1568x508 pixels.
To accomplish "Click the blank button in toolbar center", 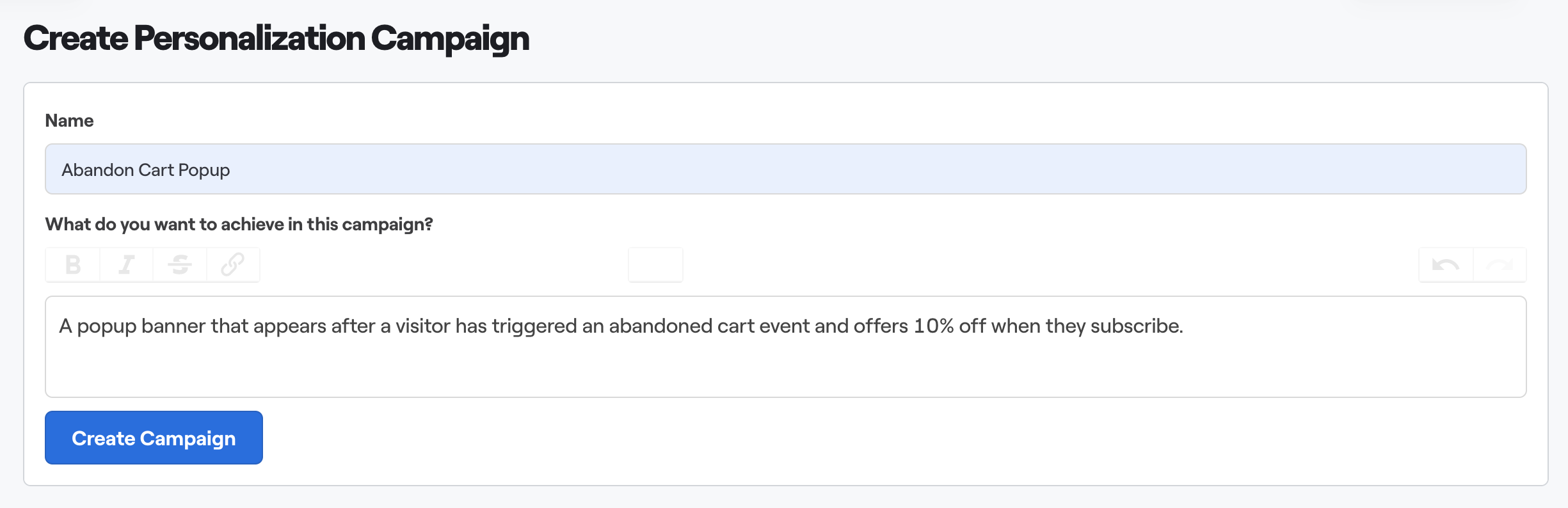I will pyautogui.click(x=655, y=264).
